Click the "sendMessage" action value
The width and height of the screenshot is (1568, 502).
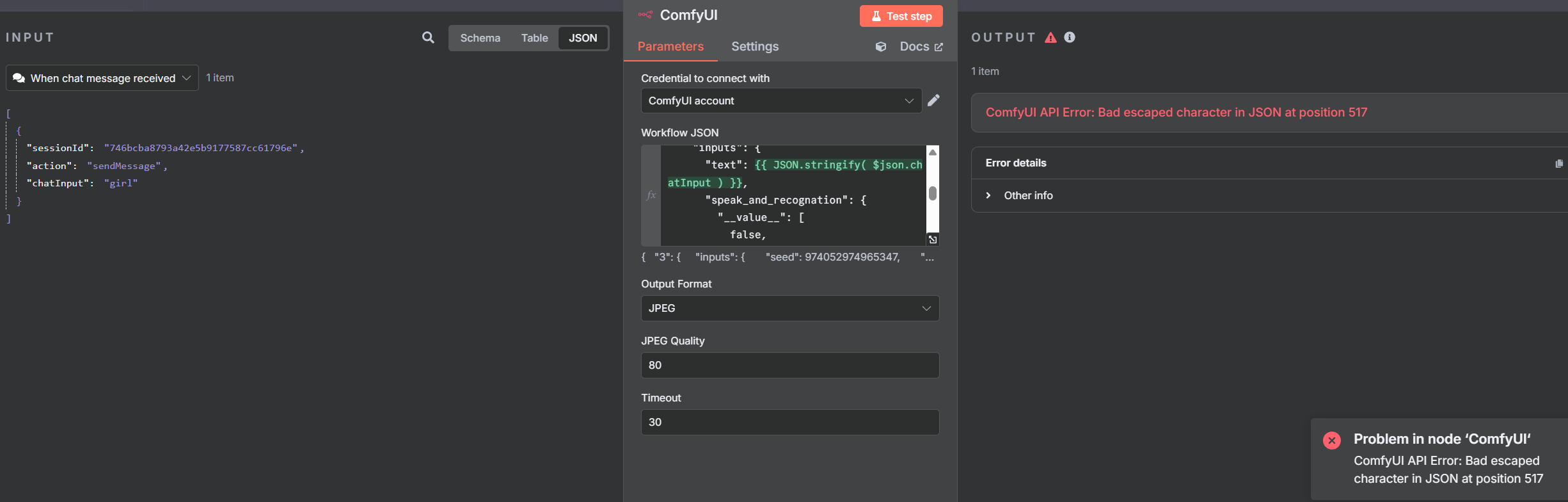coord(124,166)
